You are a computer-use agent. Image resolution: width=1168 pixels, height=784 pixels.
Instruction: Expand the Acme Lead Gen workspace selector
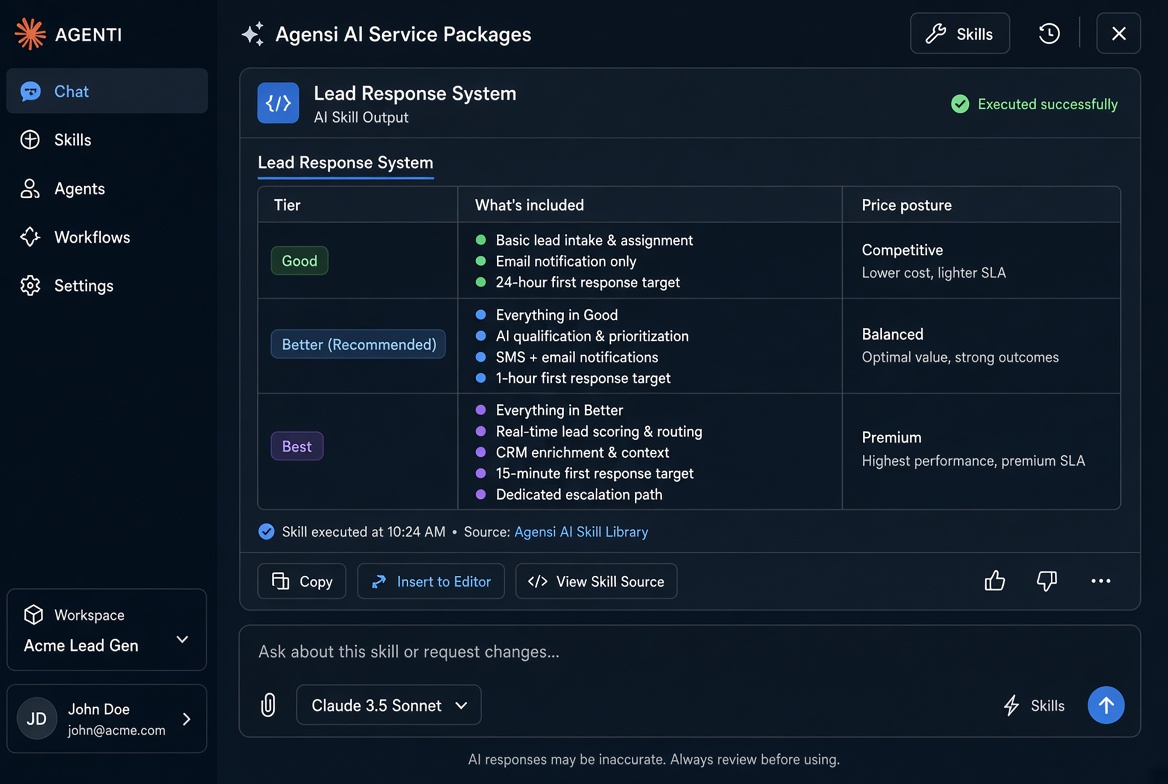click(x=107, y=630)
